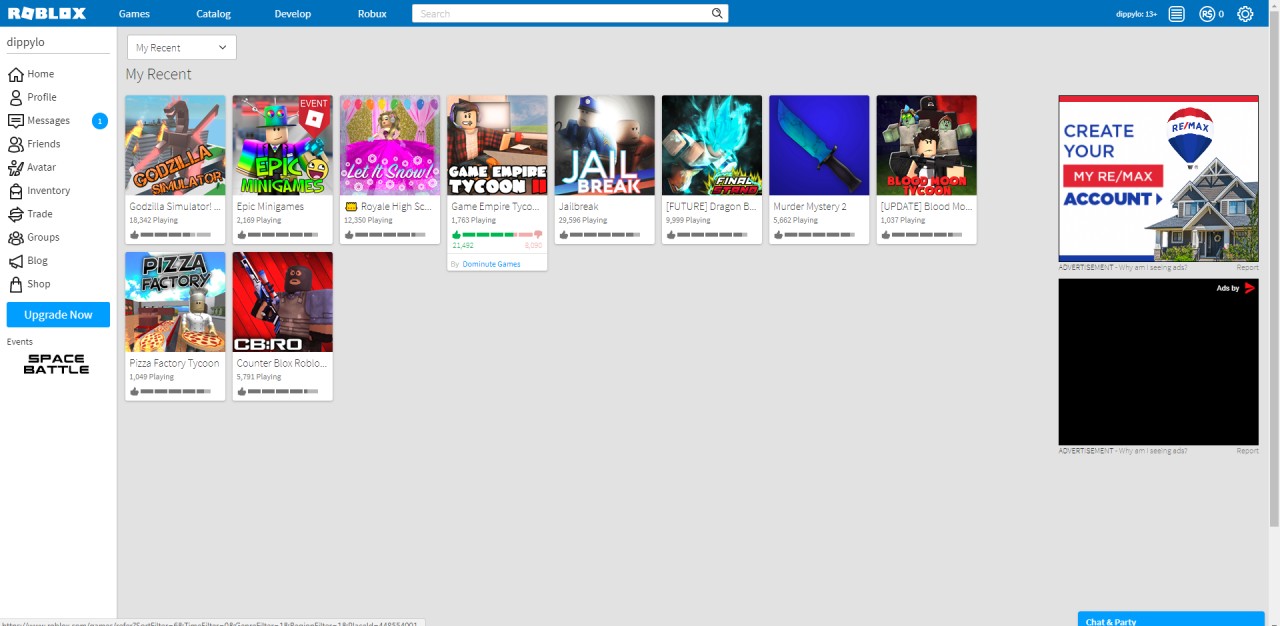Click the Robux balance icon
1280x626 pixels.
1207,14
